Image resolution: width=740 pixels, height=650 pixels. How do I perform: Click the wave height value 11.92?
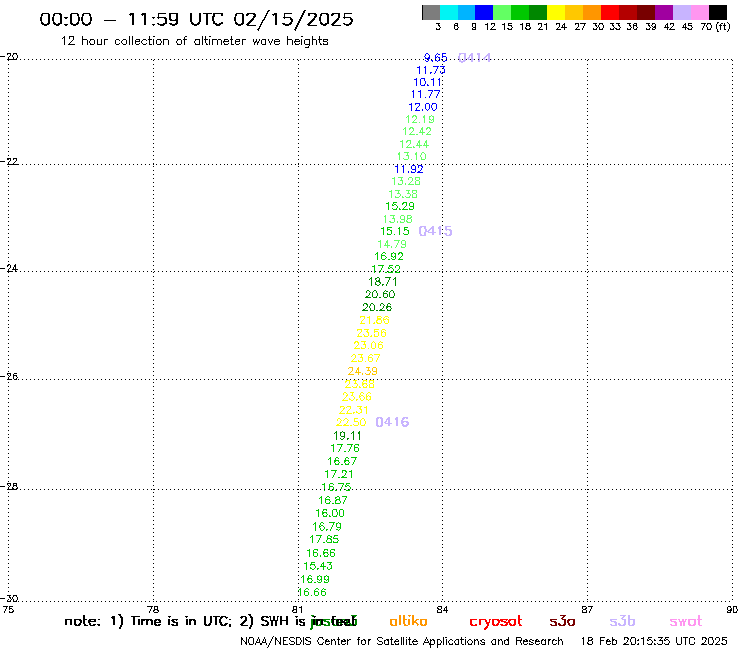[409, 169]
